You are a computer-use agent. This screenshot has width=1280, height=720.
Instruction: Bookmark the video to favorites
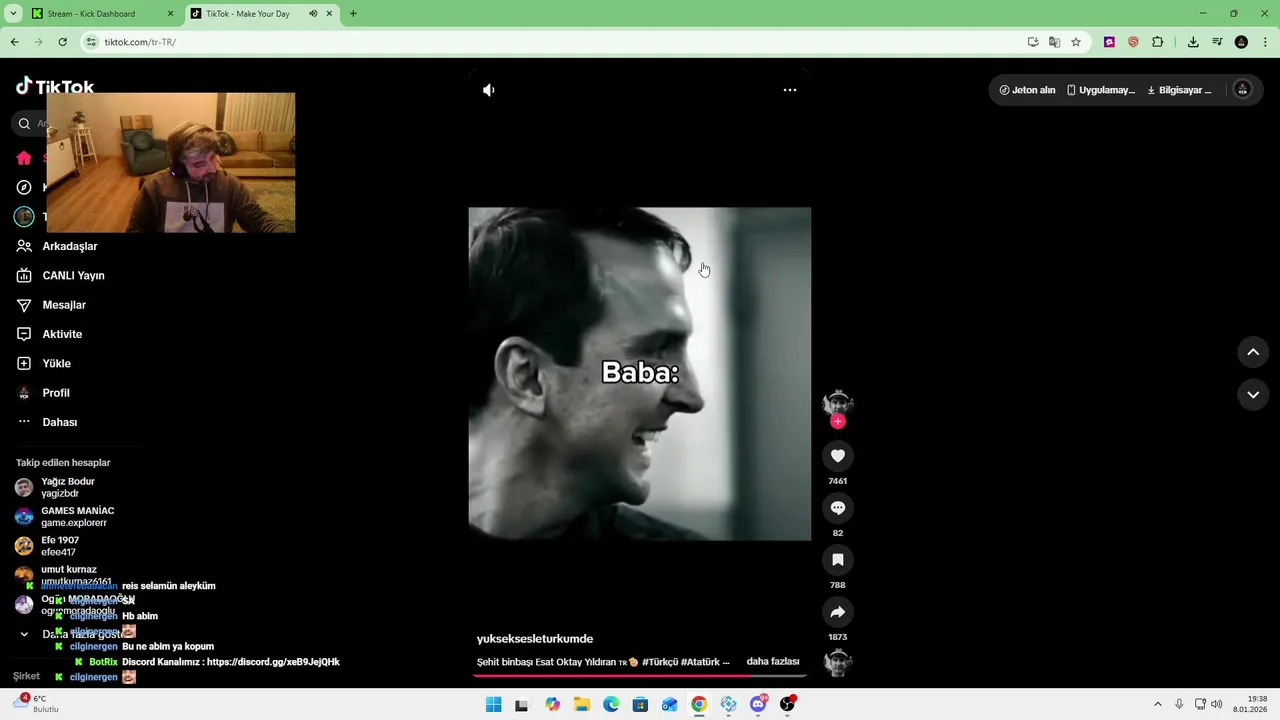[838, 560]
